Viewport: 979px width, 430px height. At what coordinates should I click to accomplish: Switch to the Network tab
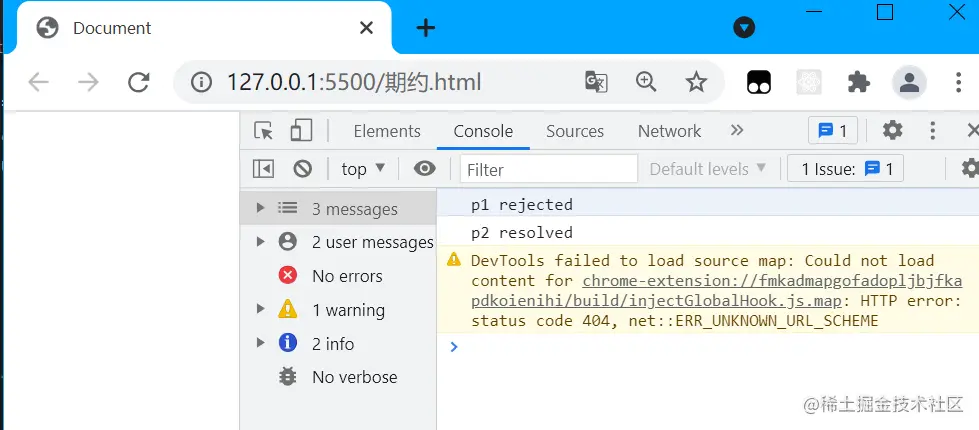(x=669, y=131)
